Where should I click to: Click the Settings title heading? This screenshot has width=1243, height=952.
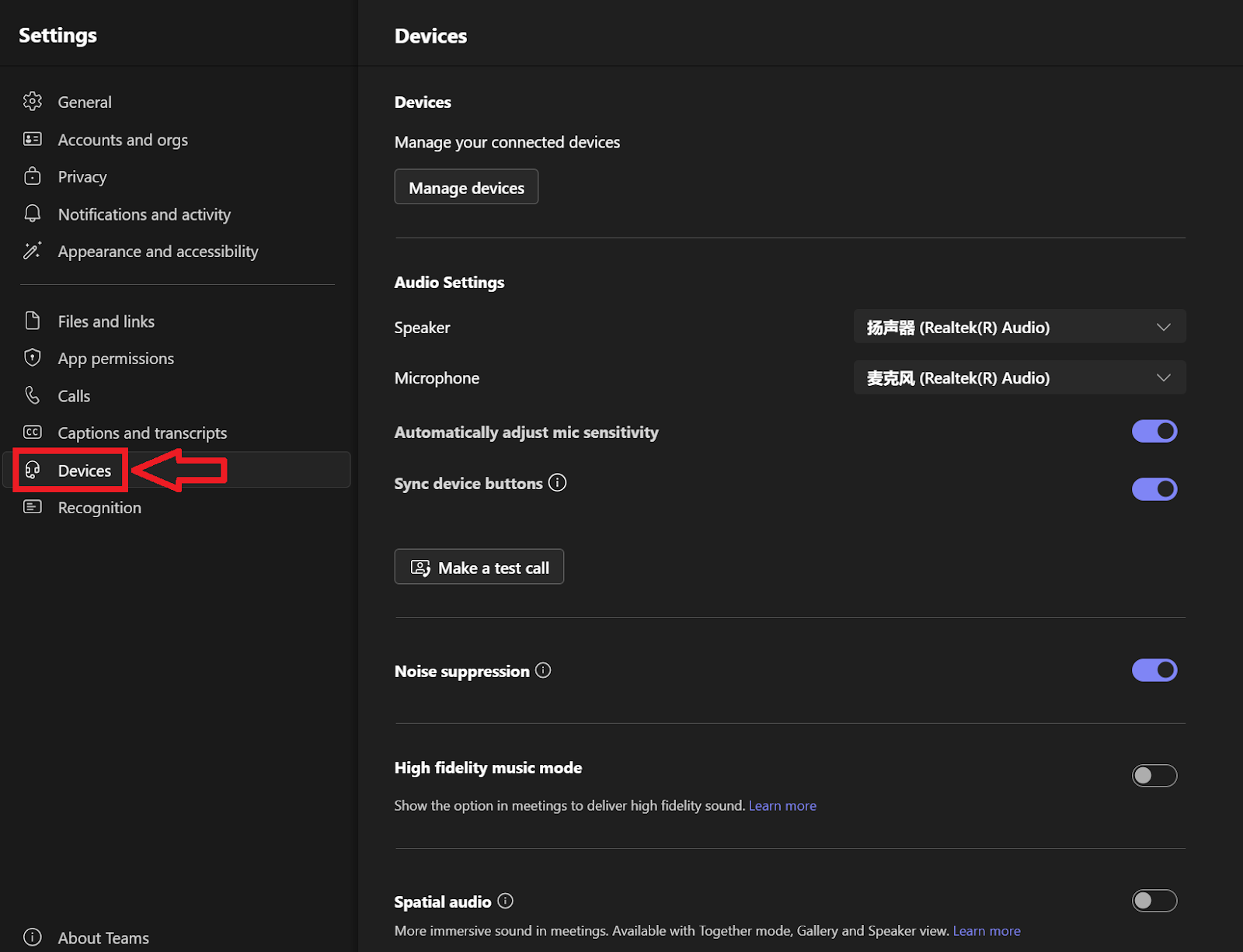(57, 36)
